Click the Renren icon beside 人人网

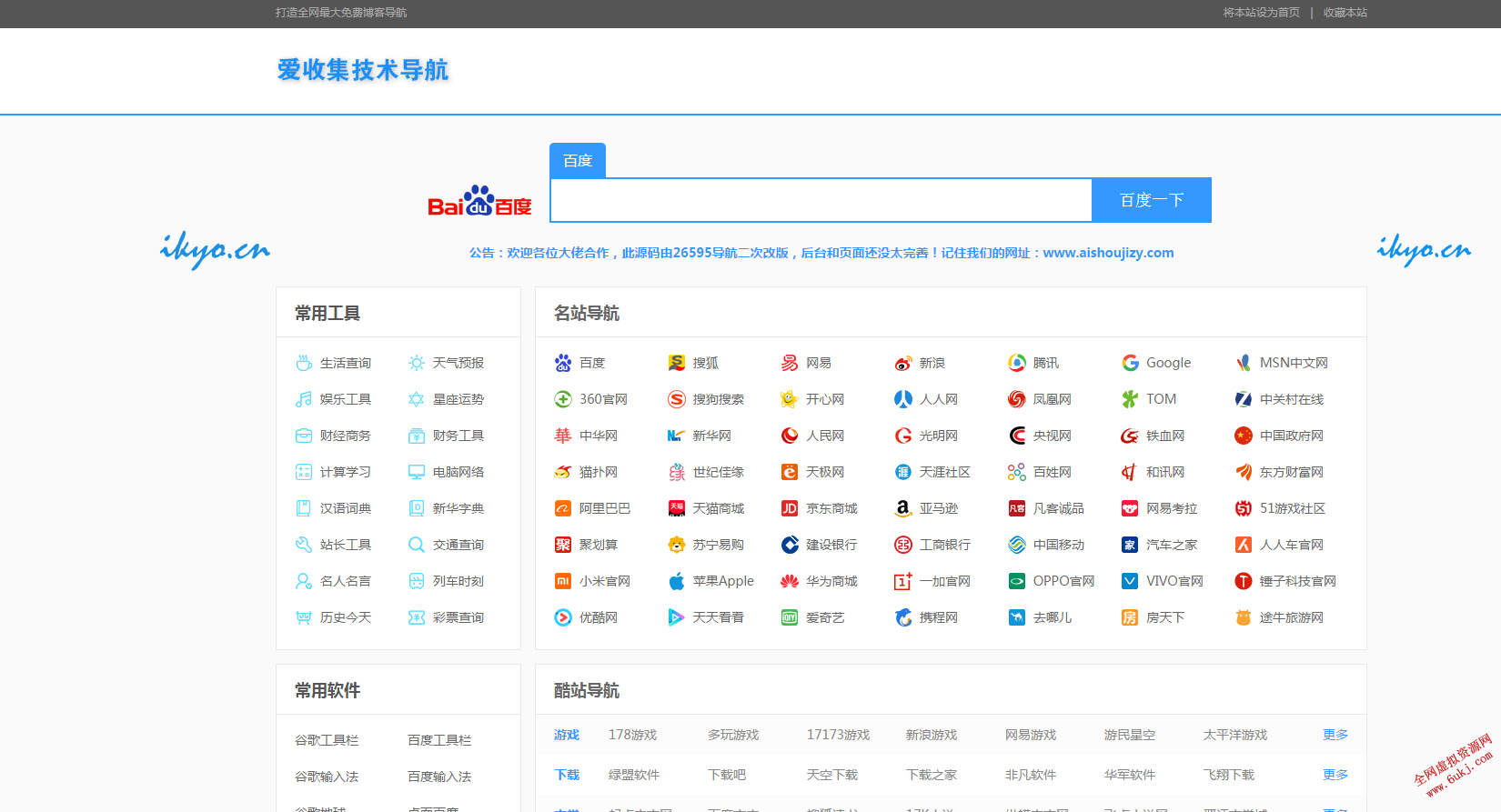[903, 399]
